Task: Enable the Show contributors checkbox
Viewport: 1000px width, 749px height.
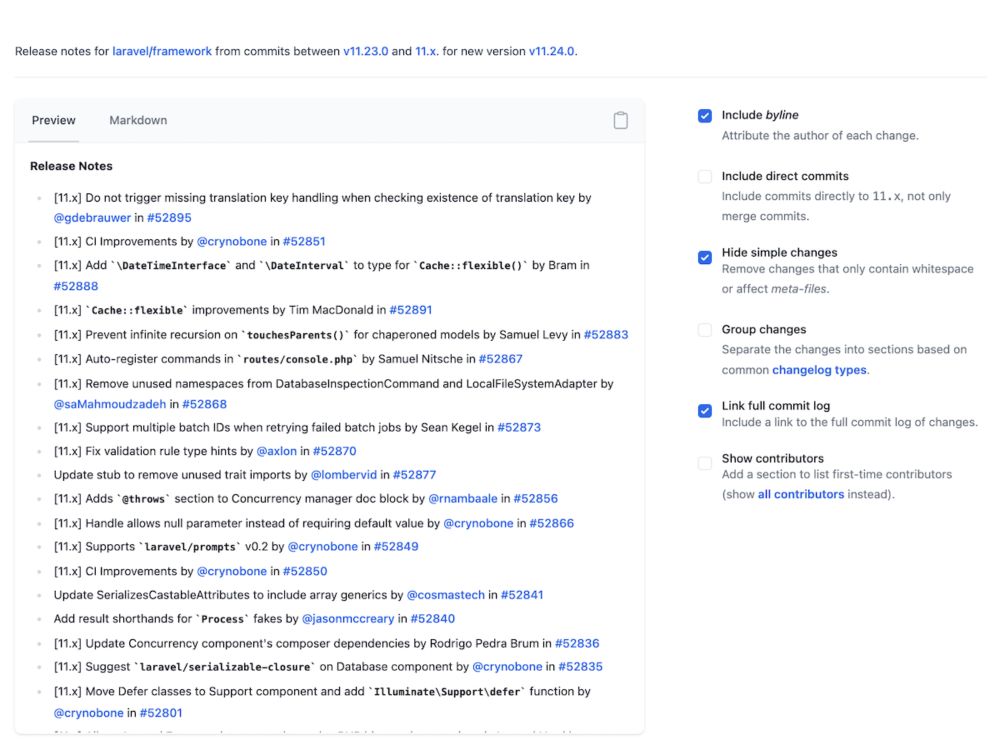Action: pyautogui.click(x=704, y=463)
